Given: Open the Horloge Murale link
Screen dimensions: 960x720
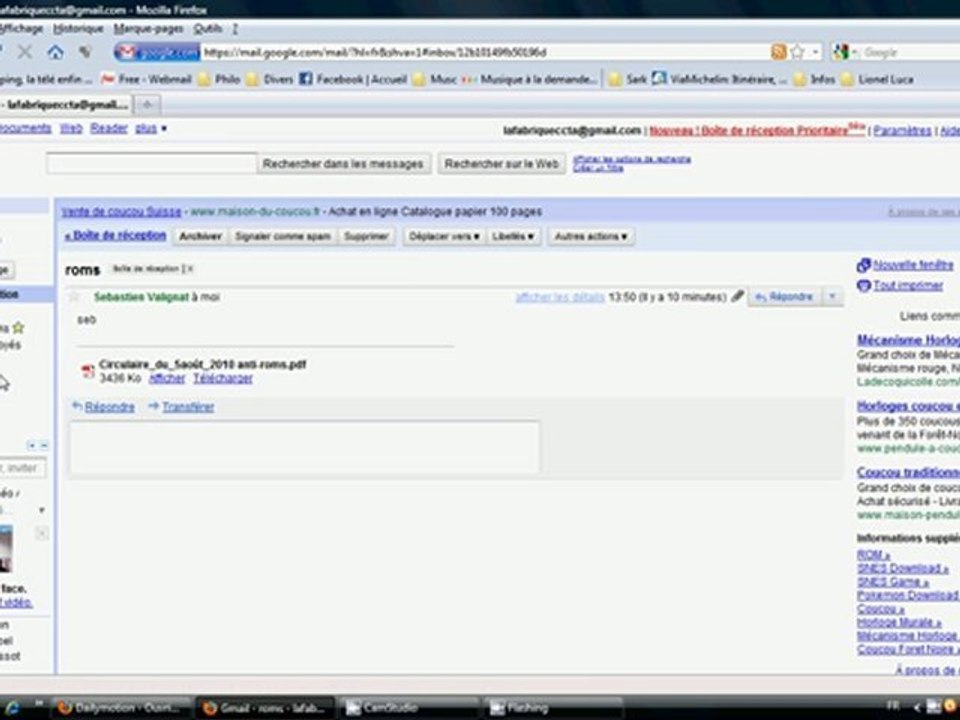Looking at the screenshot, I should coord(899,623).
